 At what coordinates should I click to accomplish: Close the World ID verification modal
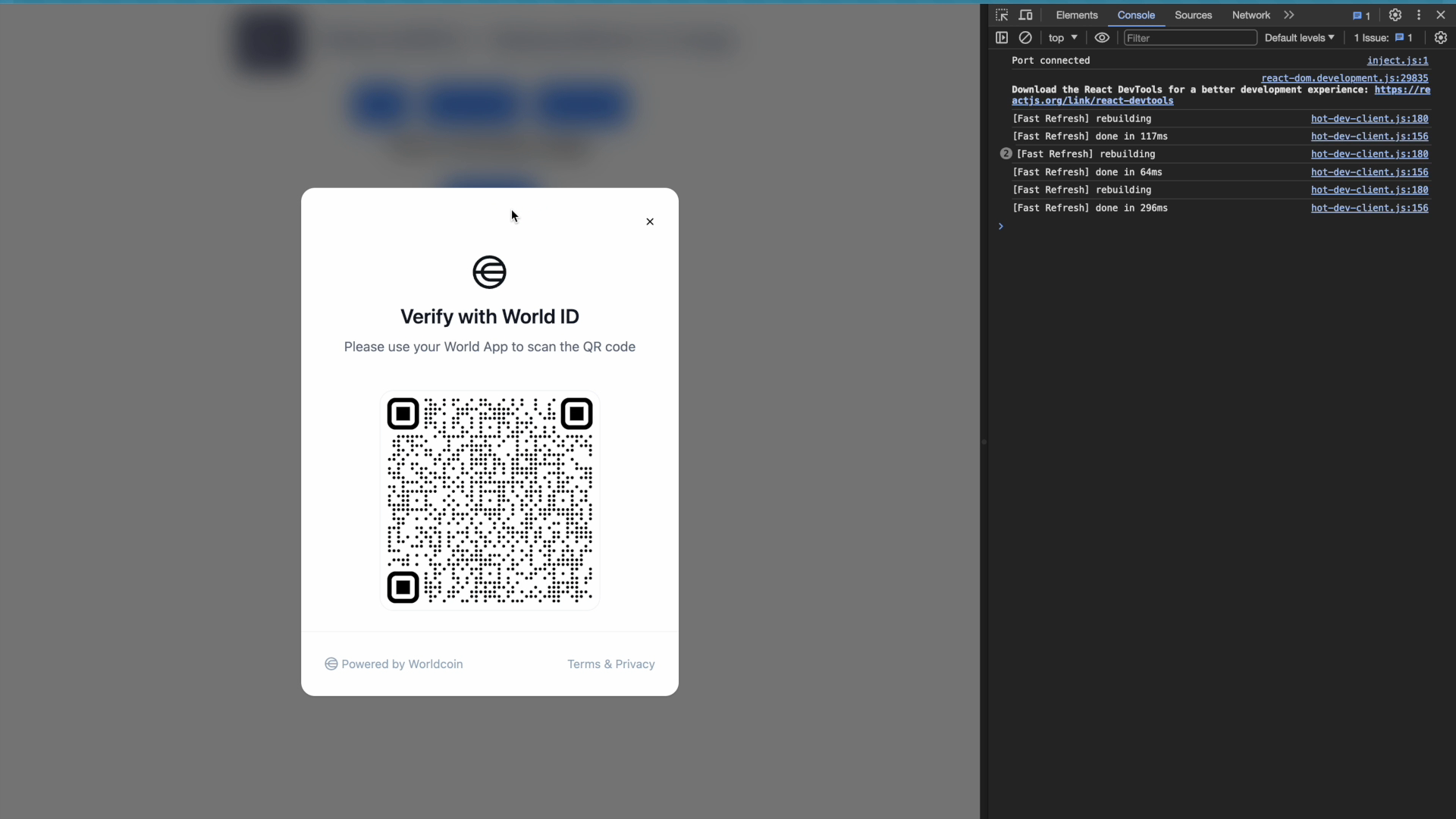[x=650, y=221]
